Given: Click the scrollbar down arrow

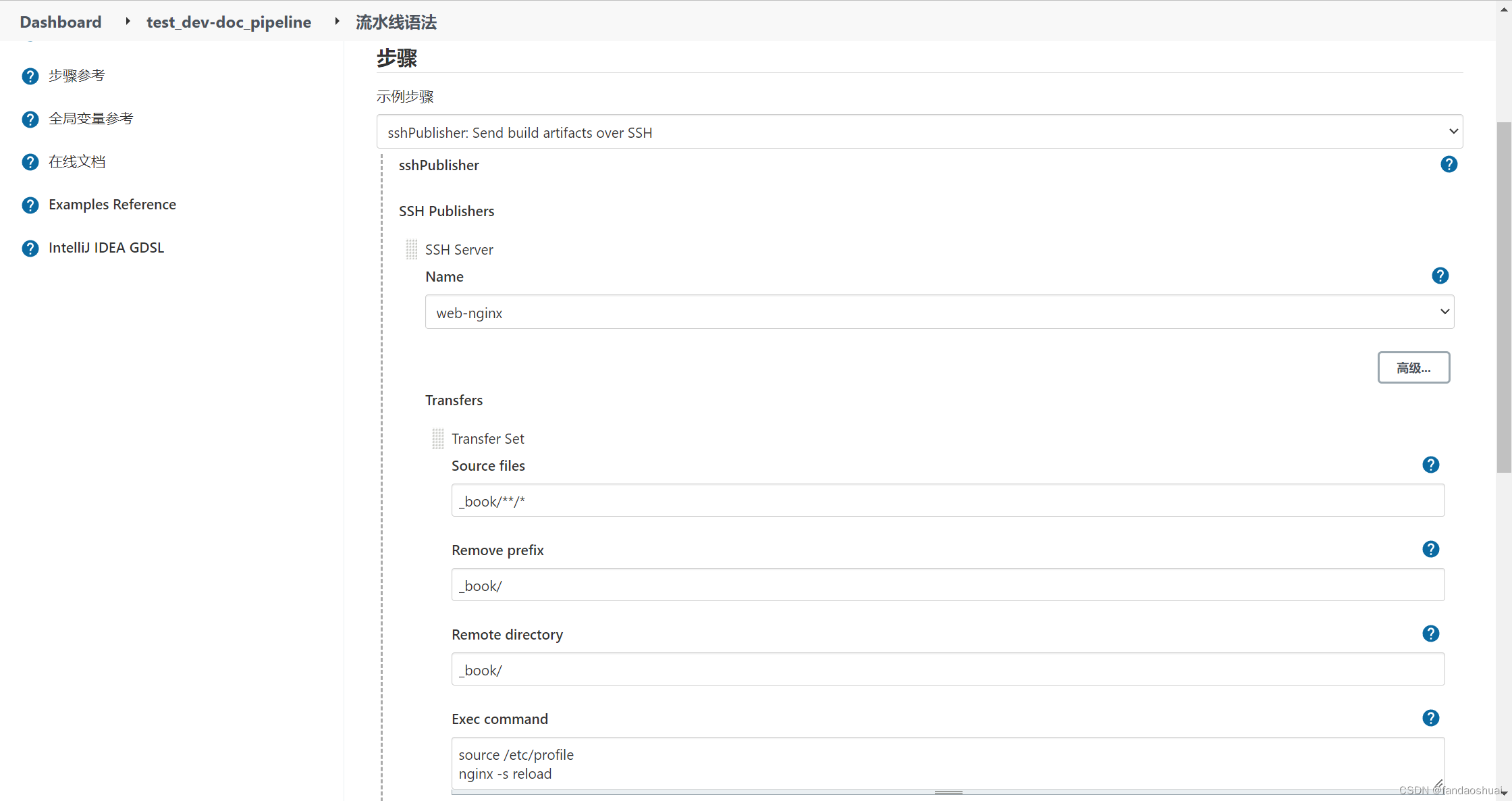Looking at the screenshot, I should (1504, 793).
